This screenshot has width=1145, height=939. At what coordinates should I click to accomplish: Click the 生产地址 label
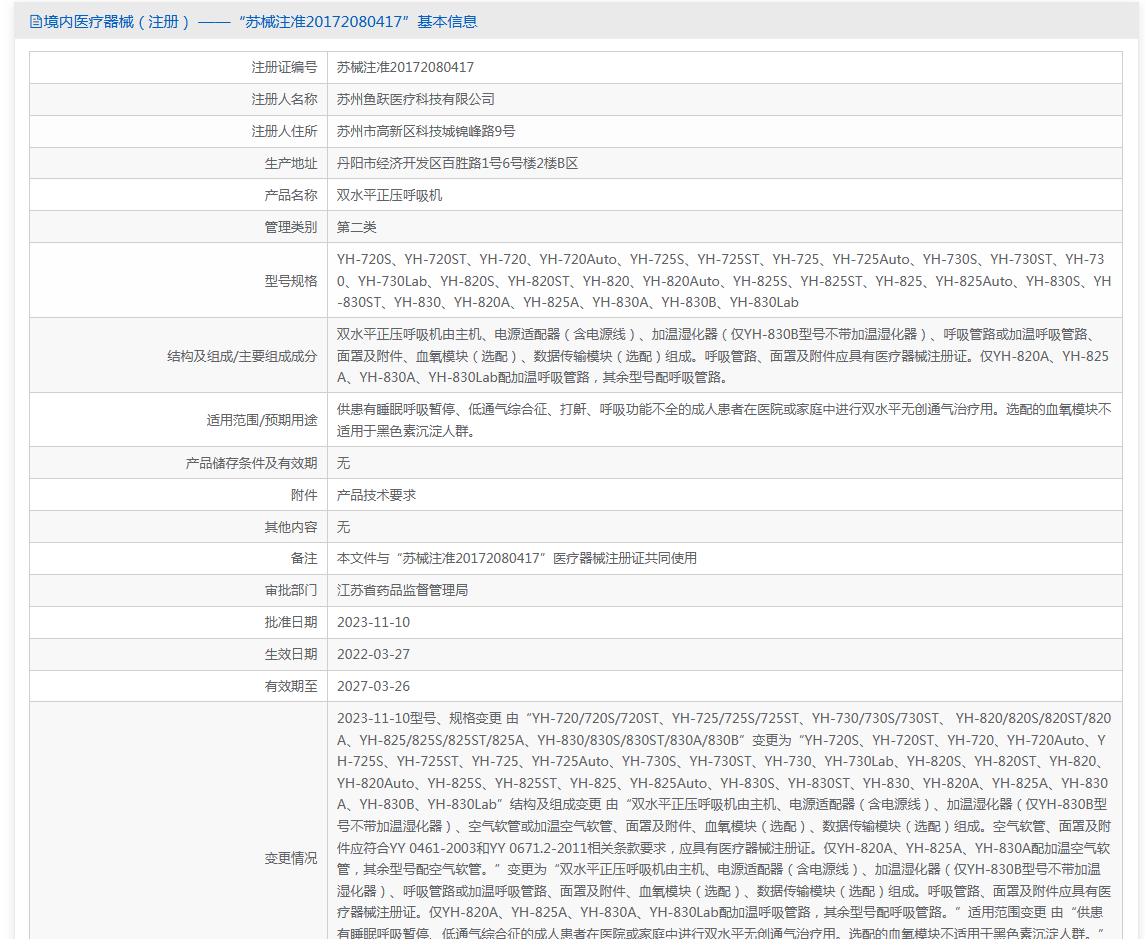coord(291,164)
